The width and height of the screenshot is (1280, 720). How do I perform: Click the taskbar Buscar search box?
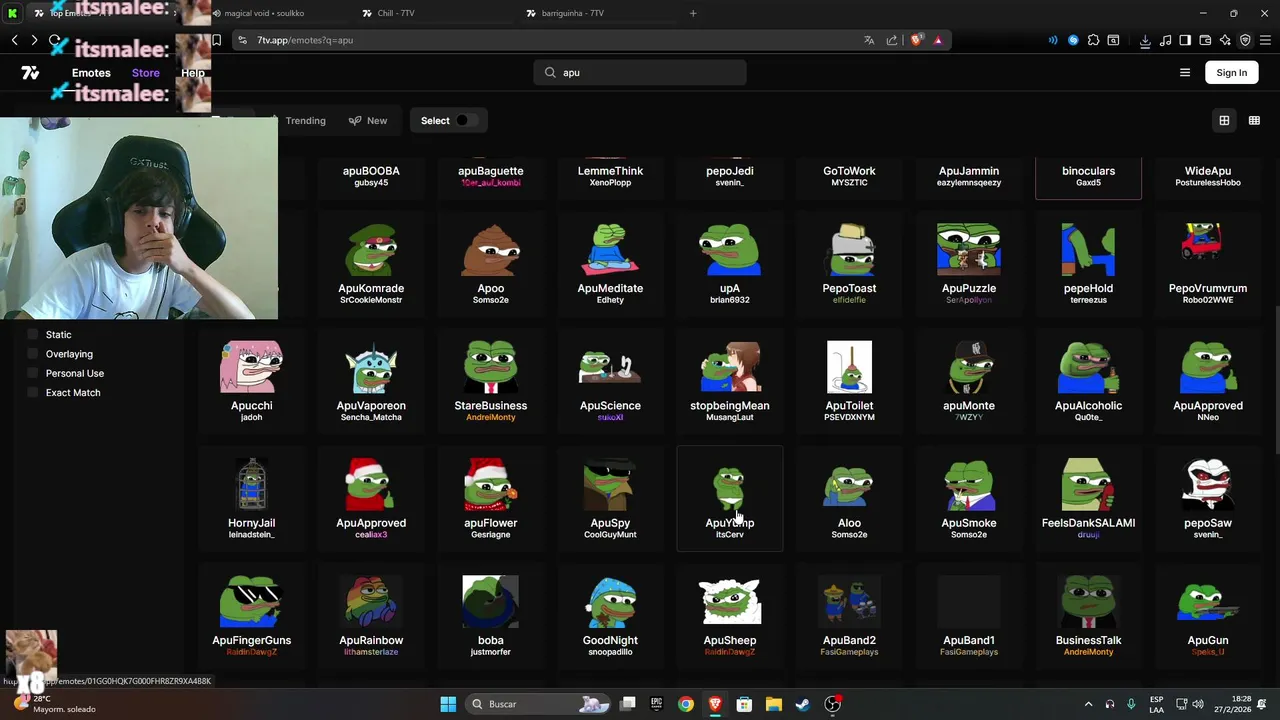pos(538,704)
